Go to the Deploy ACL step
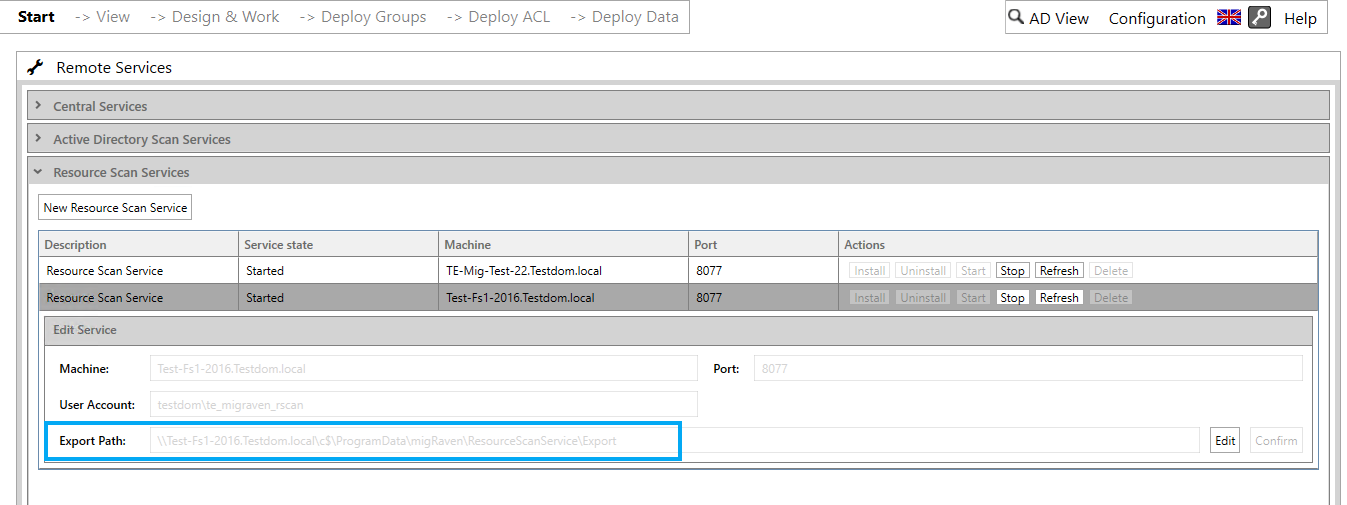Image resolution: width=1347 pixels, height=505 pixels. pos(498,17)
